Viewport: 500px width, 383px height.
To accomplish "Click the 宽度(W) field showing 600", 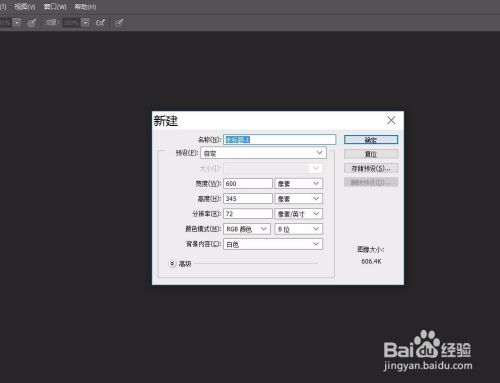I will pos(248,184).
